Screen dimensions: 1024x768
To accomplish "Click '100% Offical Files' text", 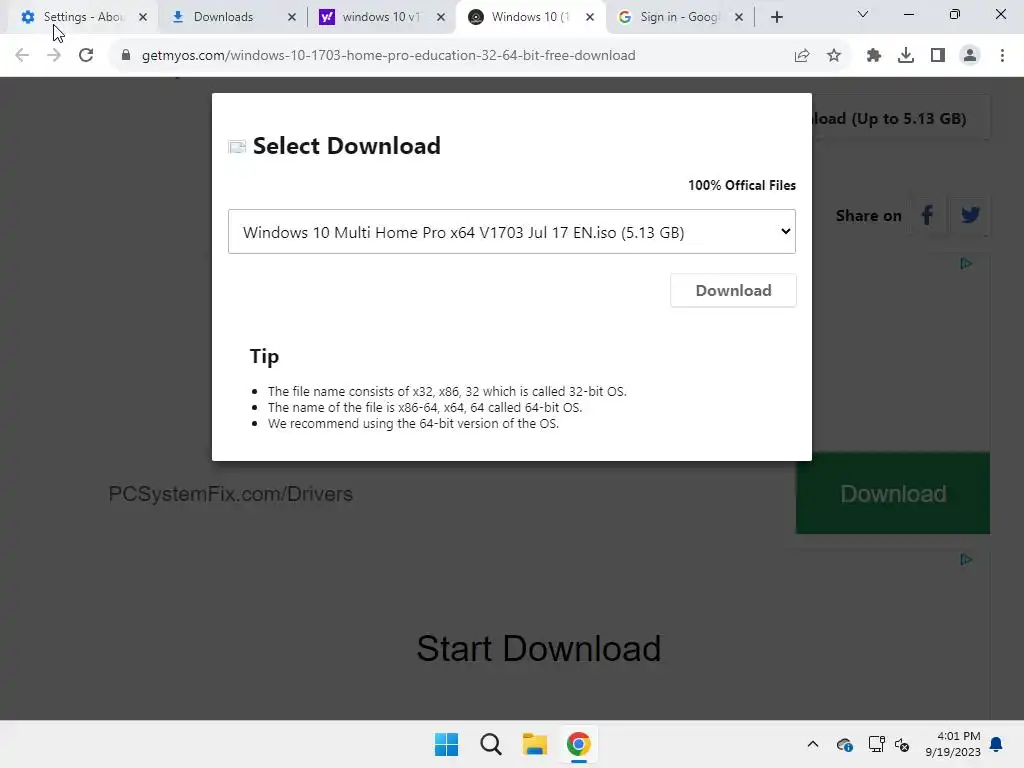I will coord(742,185).
